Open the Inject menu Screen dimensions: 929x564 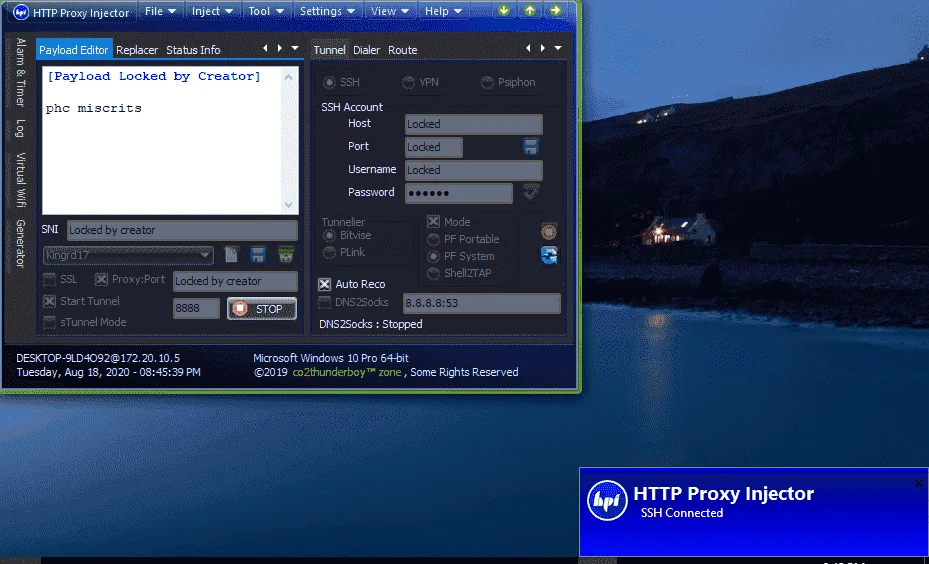coord(213,11)
